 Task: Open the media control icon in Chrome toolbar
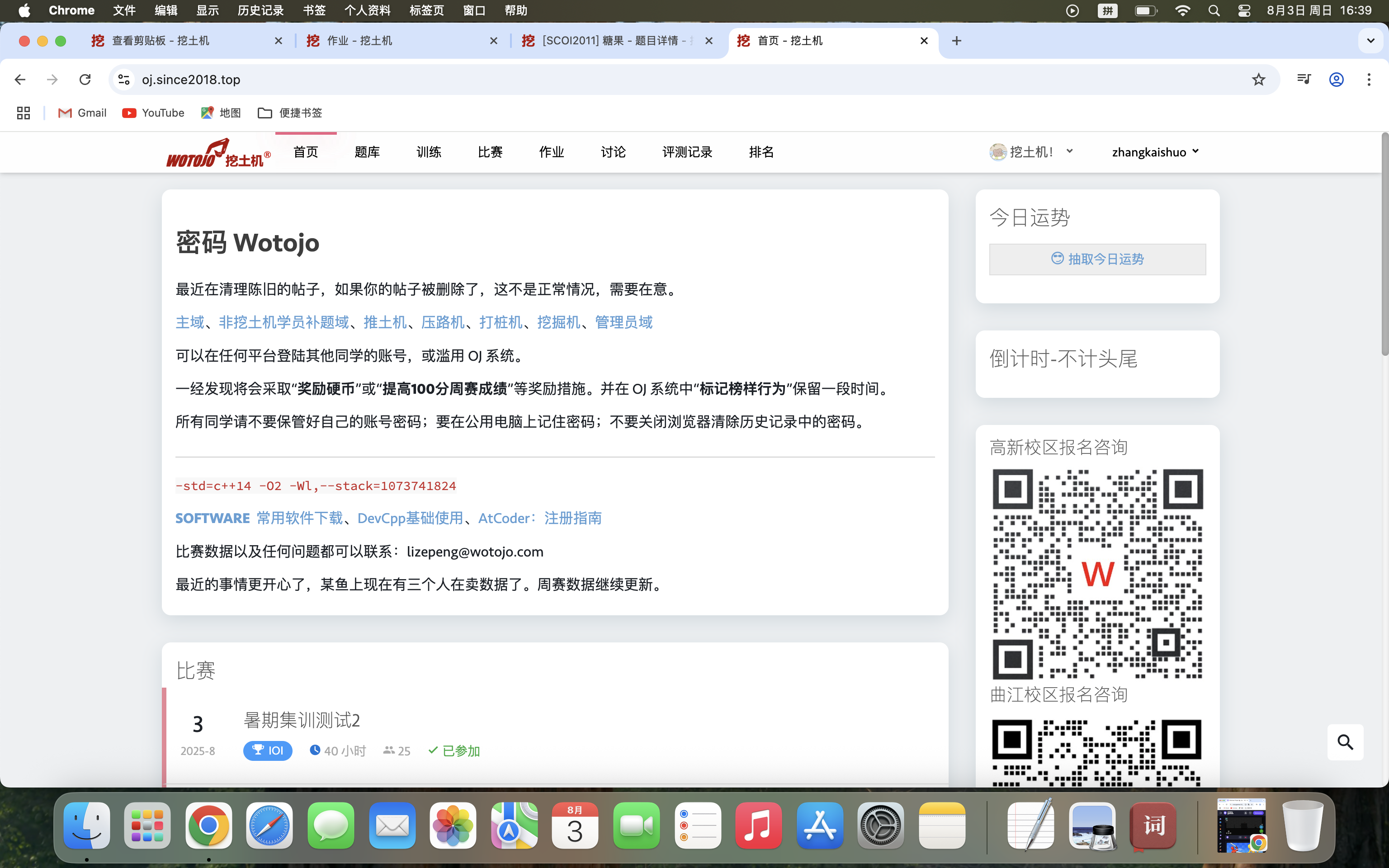click(x=1304, y=79)
